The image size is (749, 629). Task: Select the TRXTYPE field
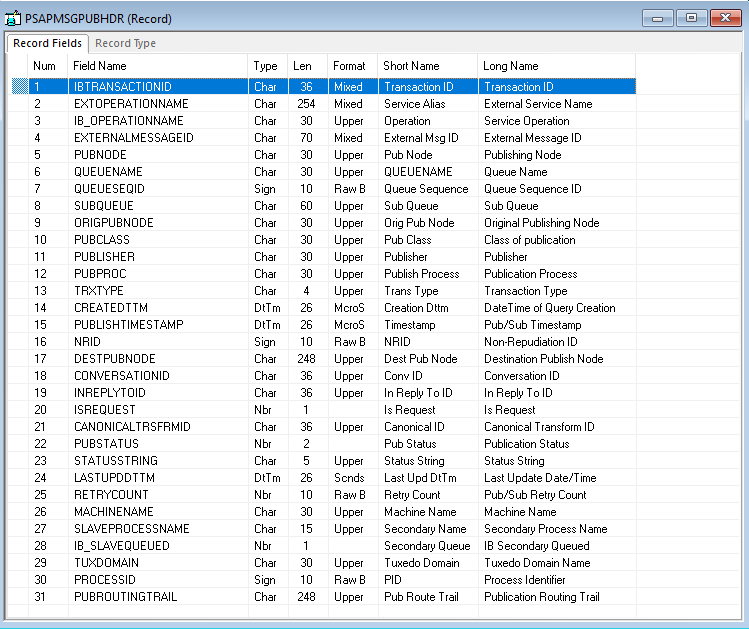click(98, 291)
